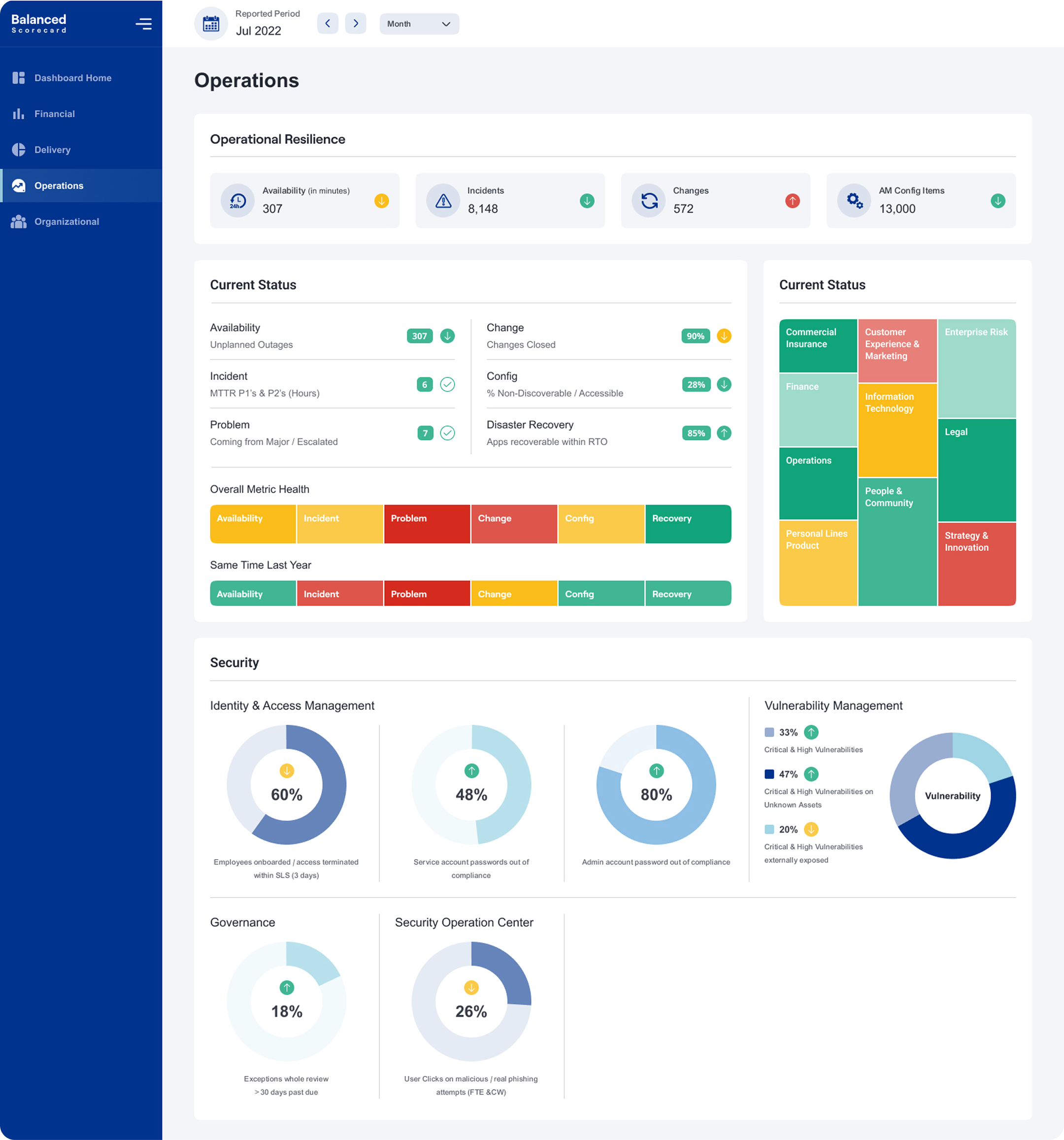Click up arrow next to 47% vulnerabilities
The image size is (1064, 1140).
811,774
